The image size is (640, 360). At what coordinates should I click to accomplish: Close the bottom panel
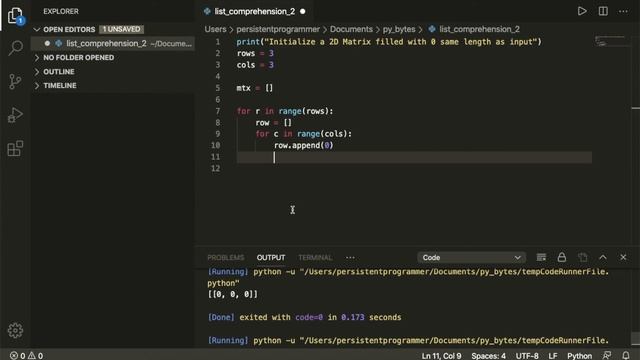click(x=623, y=257)
